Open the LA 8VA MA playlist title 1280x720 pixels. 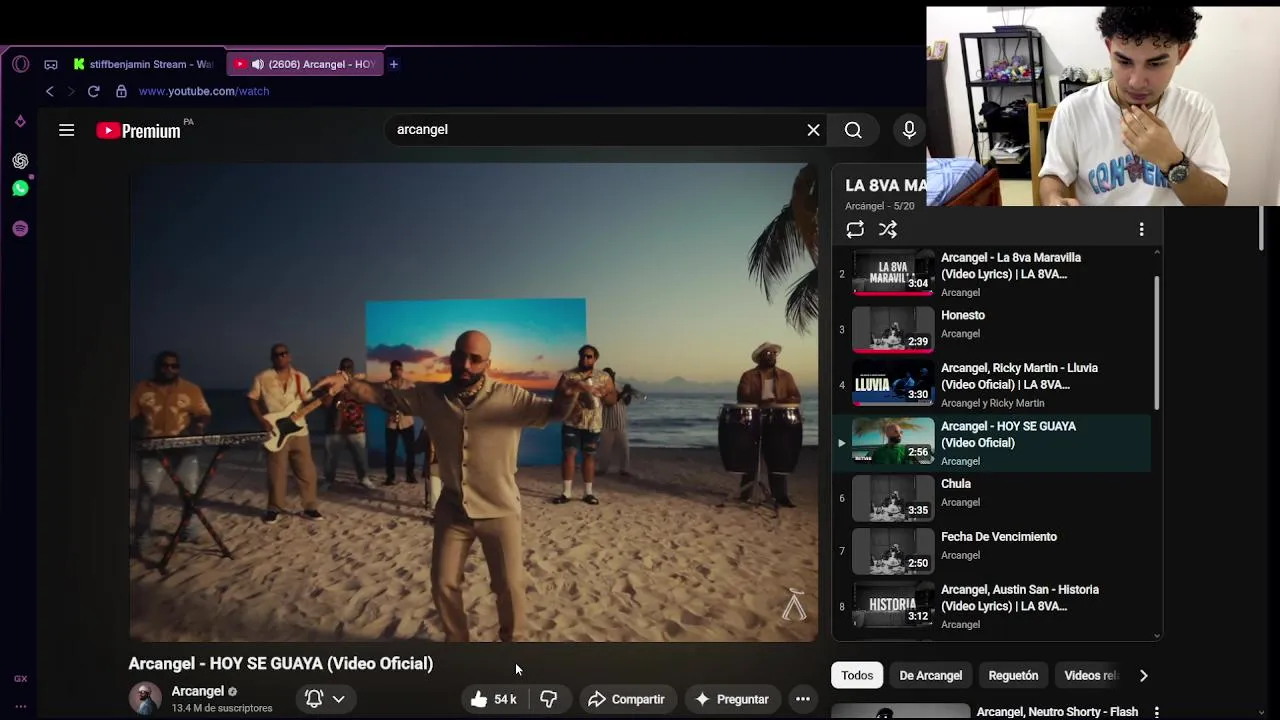pyautogui.click(x=886, y=186)
